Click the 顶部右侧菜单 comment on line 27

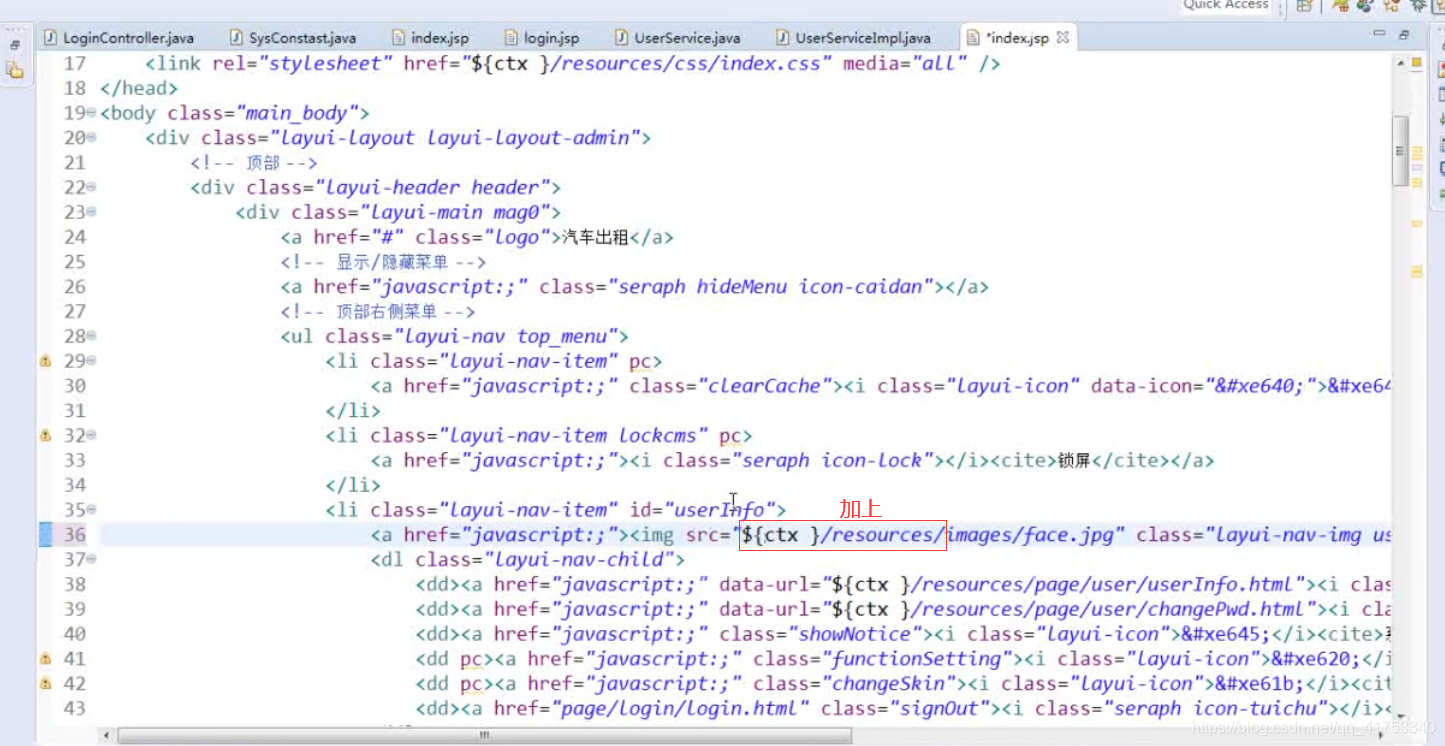pos(378,312)
